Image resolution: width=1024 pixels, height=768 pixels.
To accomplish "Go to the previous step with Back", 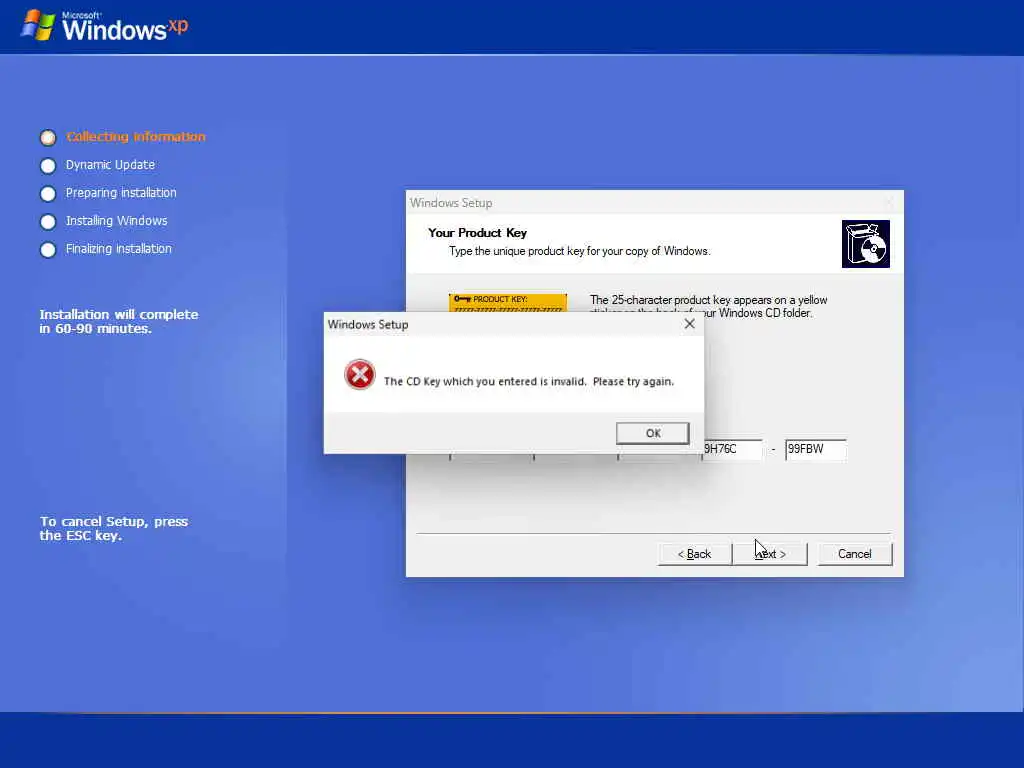I will 694,554.
